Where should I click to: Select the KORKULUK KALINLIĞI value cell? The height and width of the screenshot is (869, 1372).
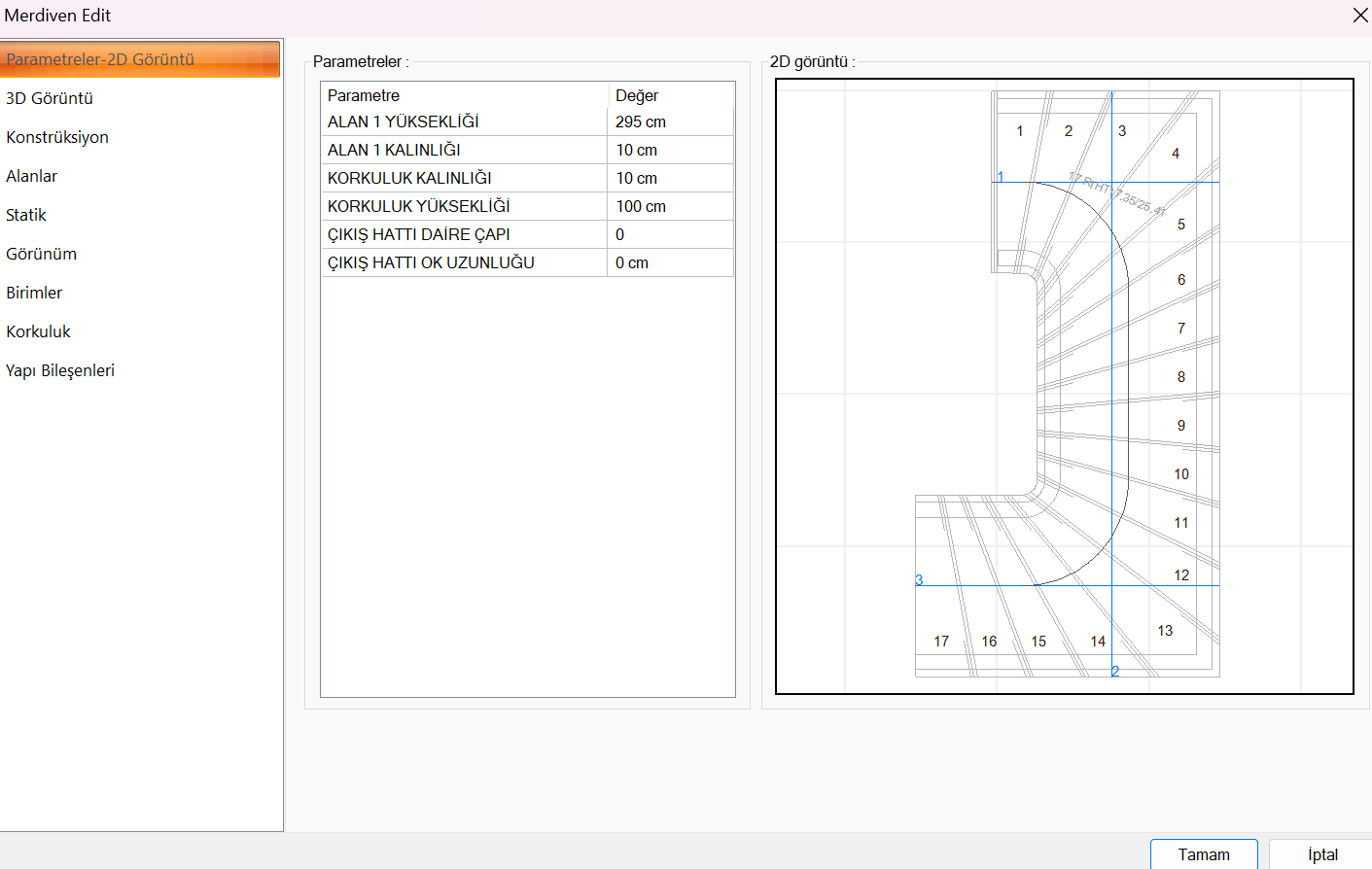coord(671,178)
